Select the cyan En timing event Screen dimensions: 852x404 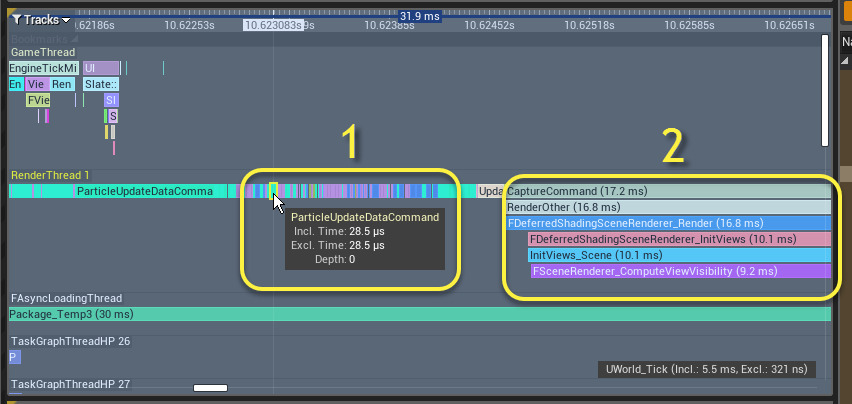(x=16, y=84)
